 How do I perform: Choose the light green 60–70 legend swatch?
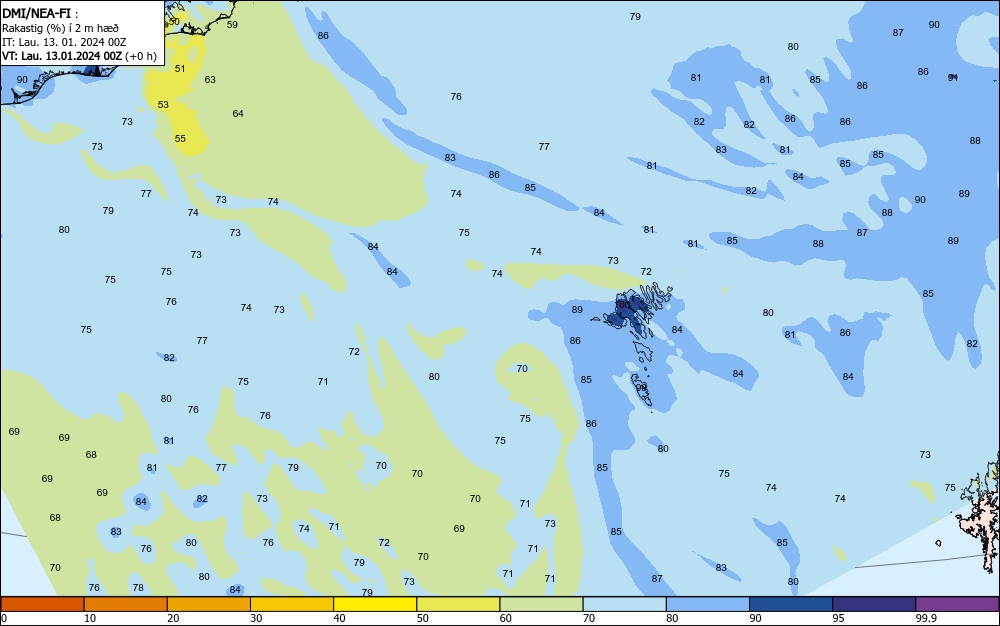tap(541, 604)
